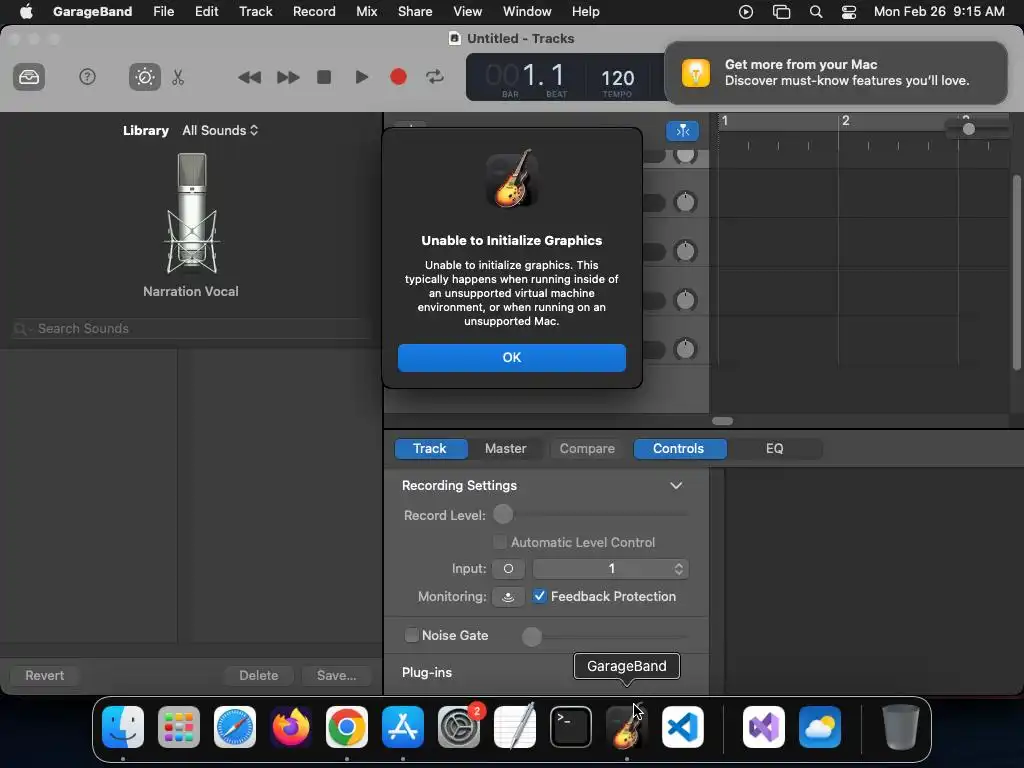Viewport: 1024px width, 768px height.
Task: Toggle Automatic Level Control checkbox
Action: (500, 542)
